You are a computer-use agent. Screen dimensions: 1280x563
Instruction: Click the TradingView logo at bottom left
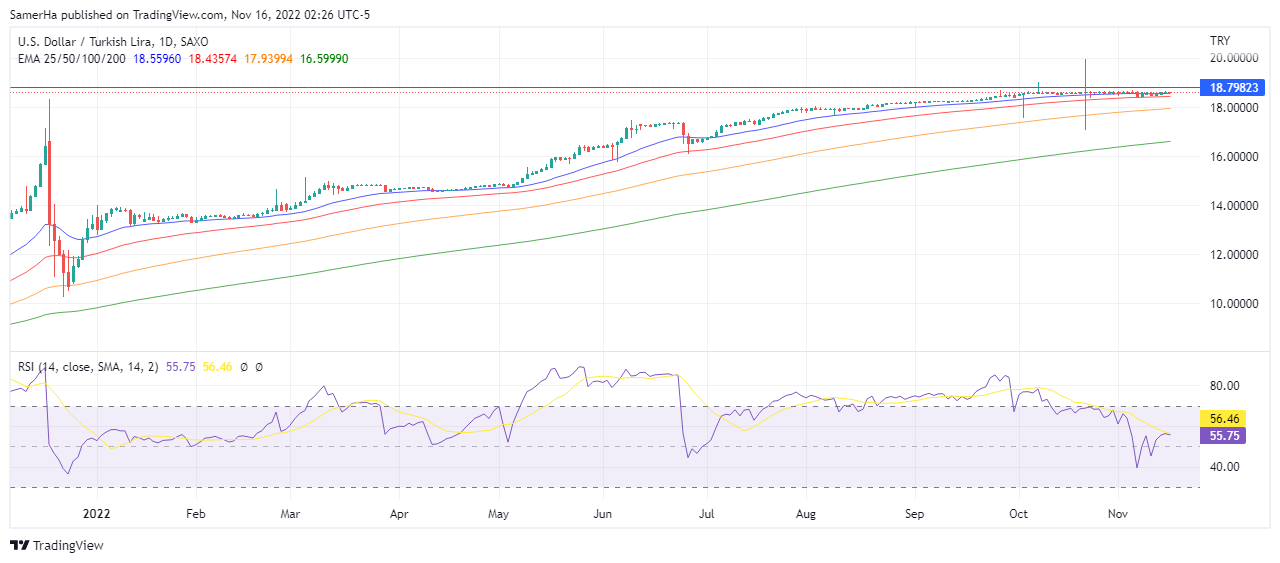pos(57,545)
